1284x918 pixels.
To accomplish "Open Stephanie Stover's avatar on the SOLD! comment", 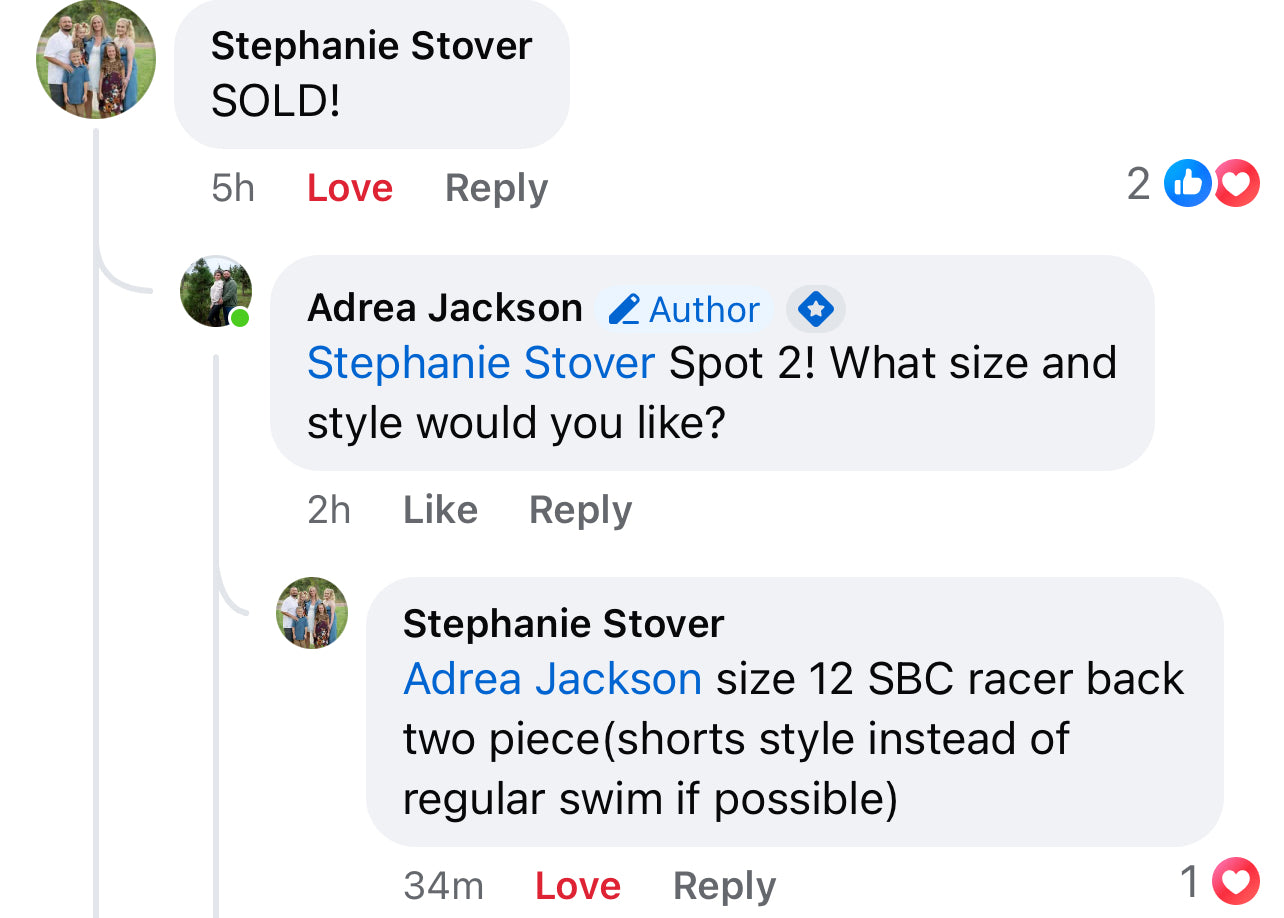I will 96,59.
